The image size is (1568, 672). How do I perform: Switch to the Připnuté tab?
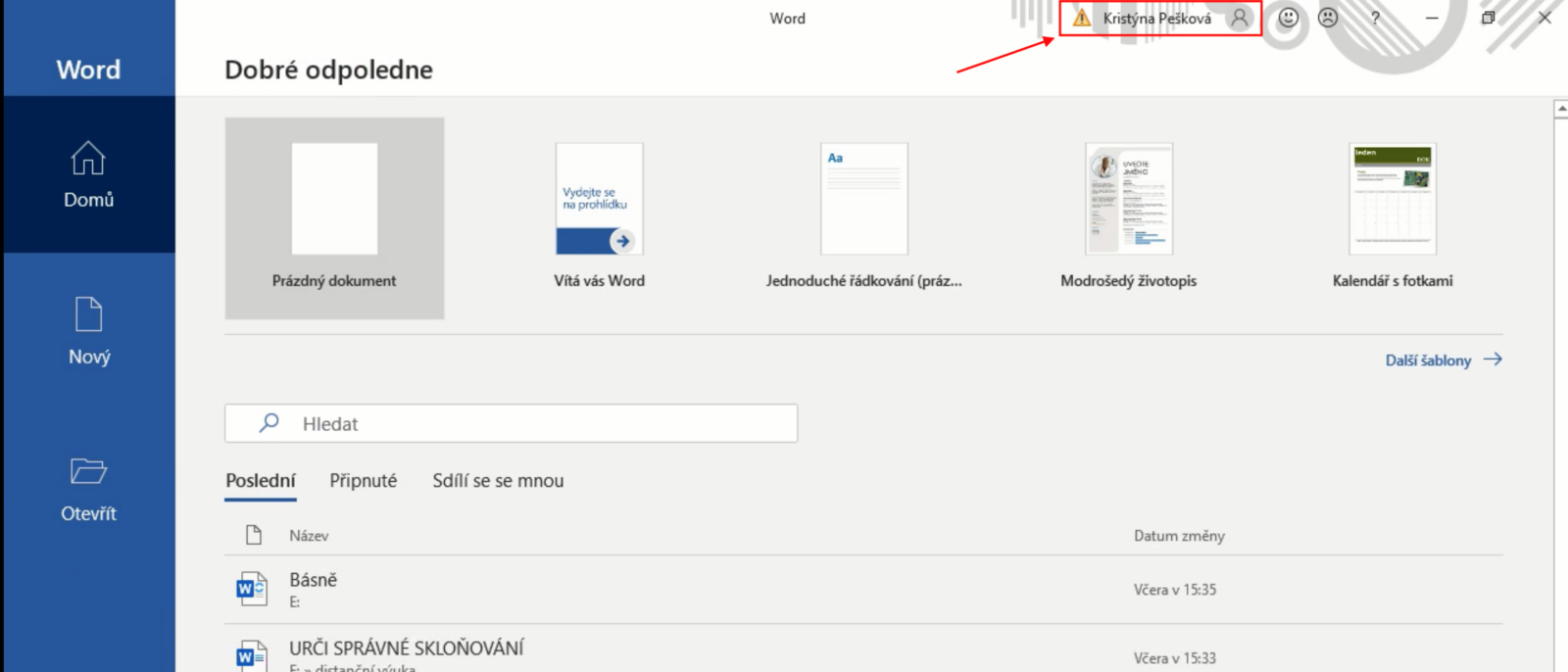tap(363, 481)
